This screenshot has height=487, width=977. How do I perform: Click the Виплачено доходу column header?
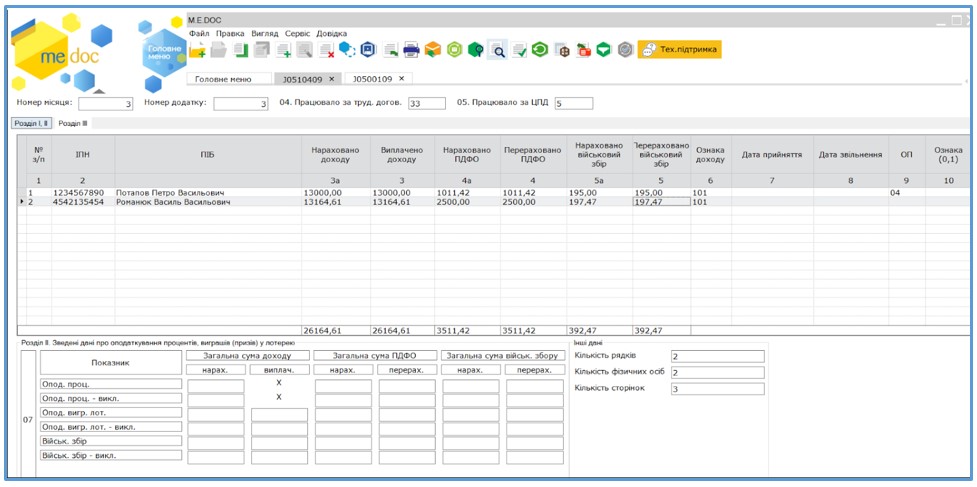click(402, 154)
